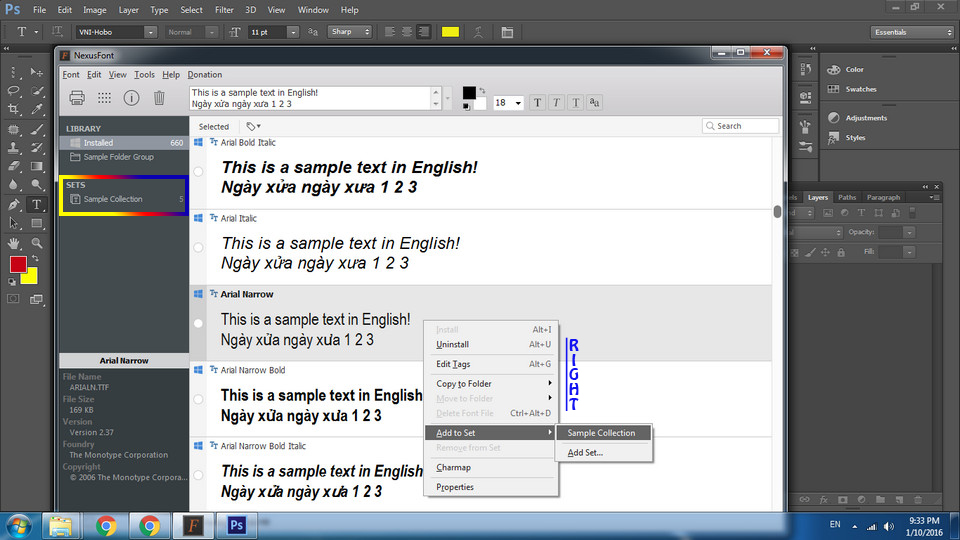Select Photoshop Move tool
Image resolution: width=960 pixels, height=540 pixels.
tap(37, 72)
